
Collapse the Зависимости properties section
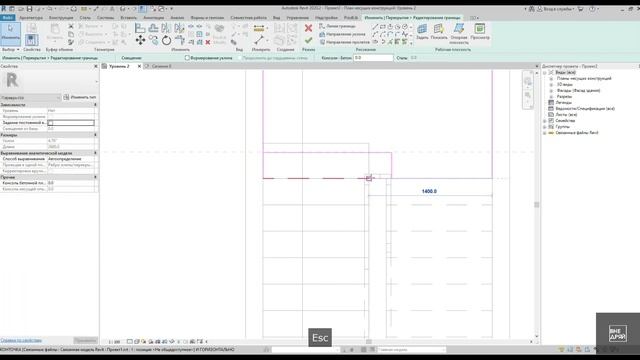tap(96, 105)
